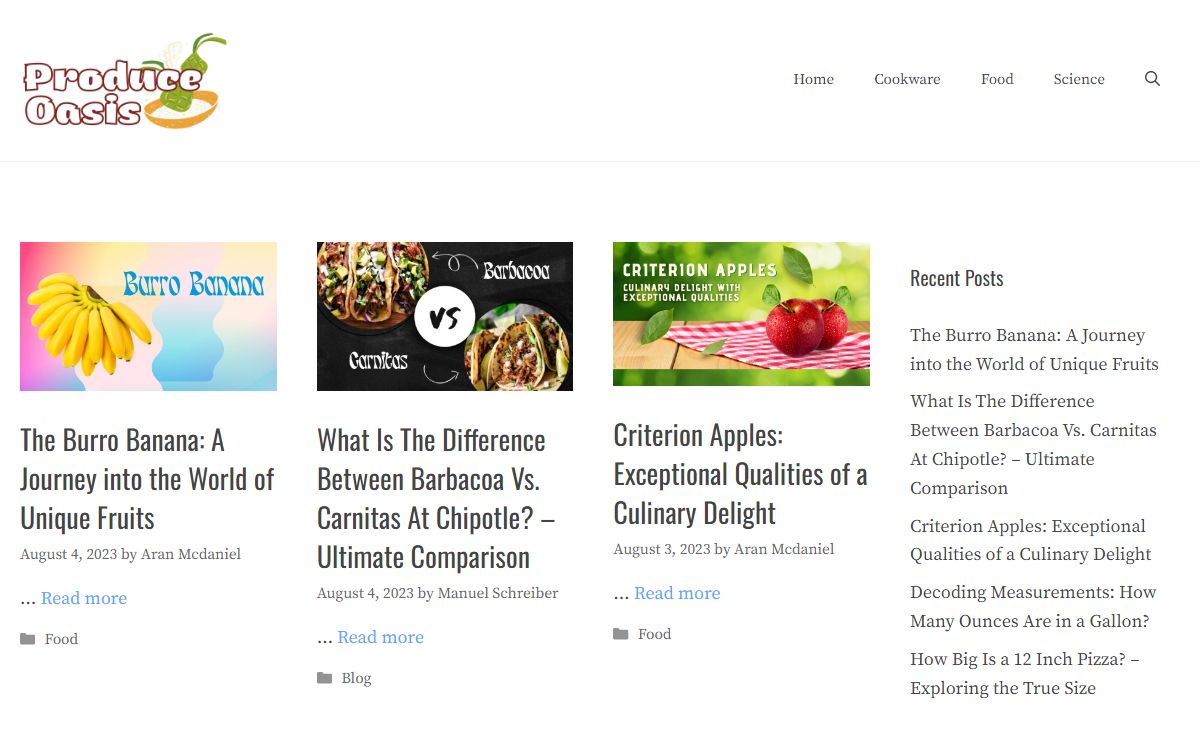The width and height of the screenshot is (1200, 740).
Task: Click Read more under Criterion Apples post
Action: [677, 593]
